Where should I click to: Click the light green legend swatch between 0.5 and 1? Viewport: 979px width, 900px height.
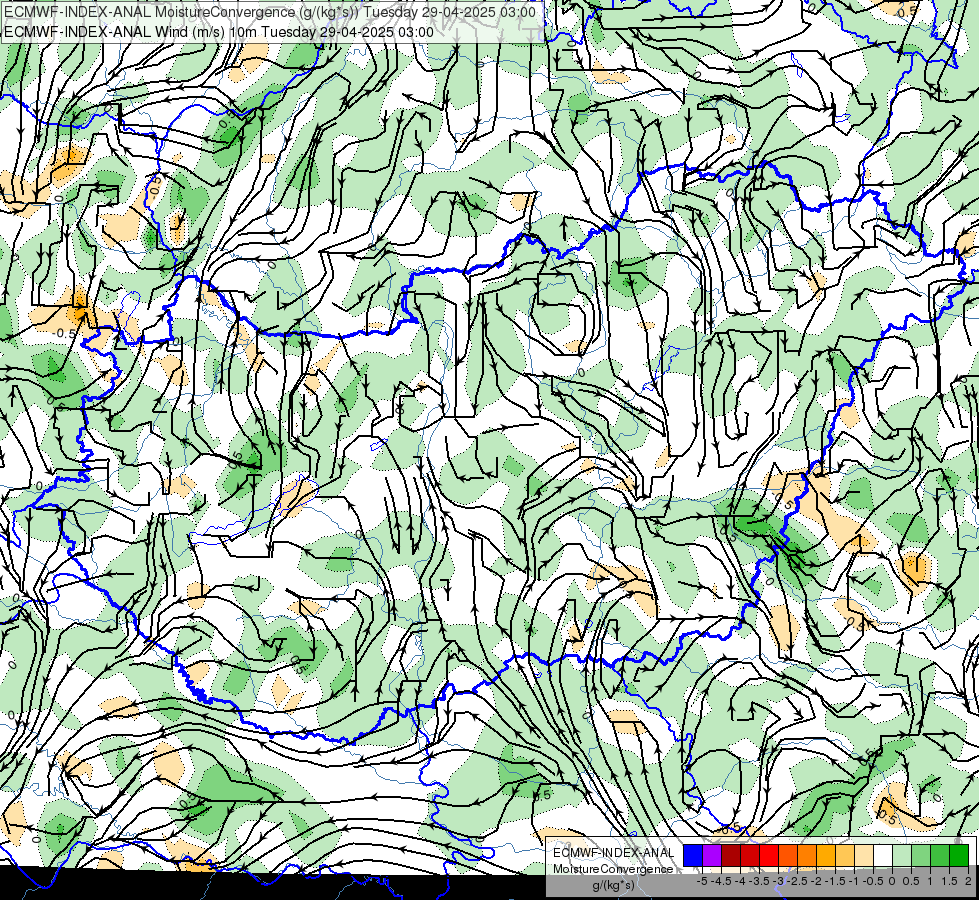pos(921,856)
